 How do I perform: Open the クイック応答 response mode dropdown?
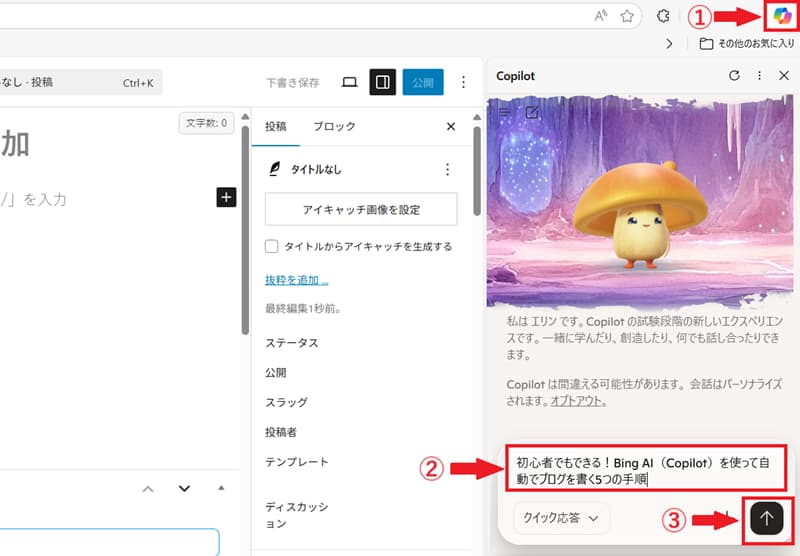[561, 518]
